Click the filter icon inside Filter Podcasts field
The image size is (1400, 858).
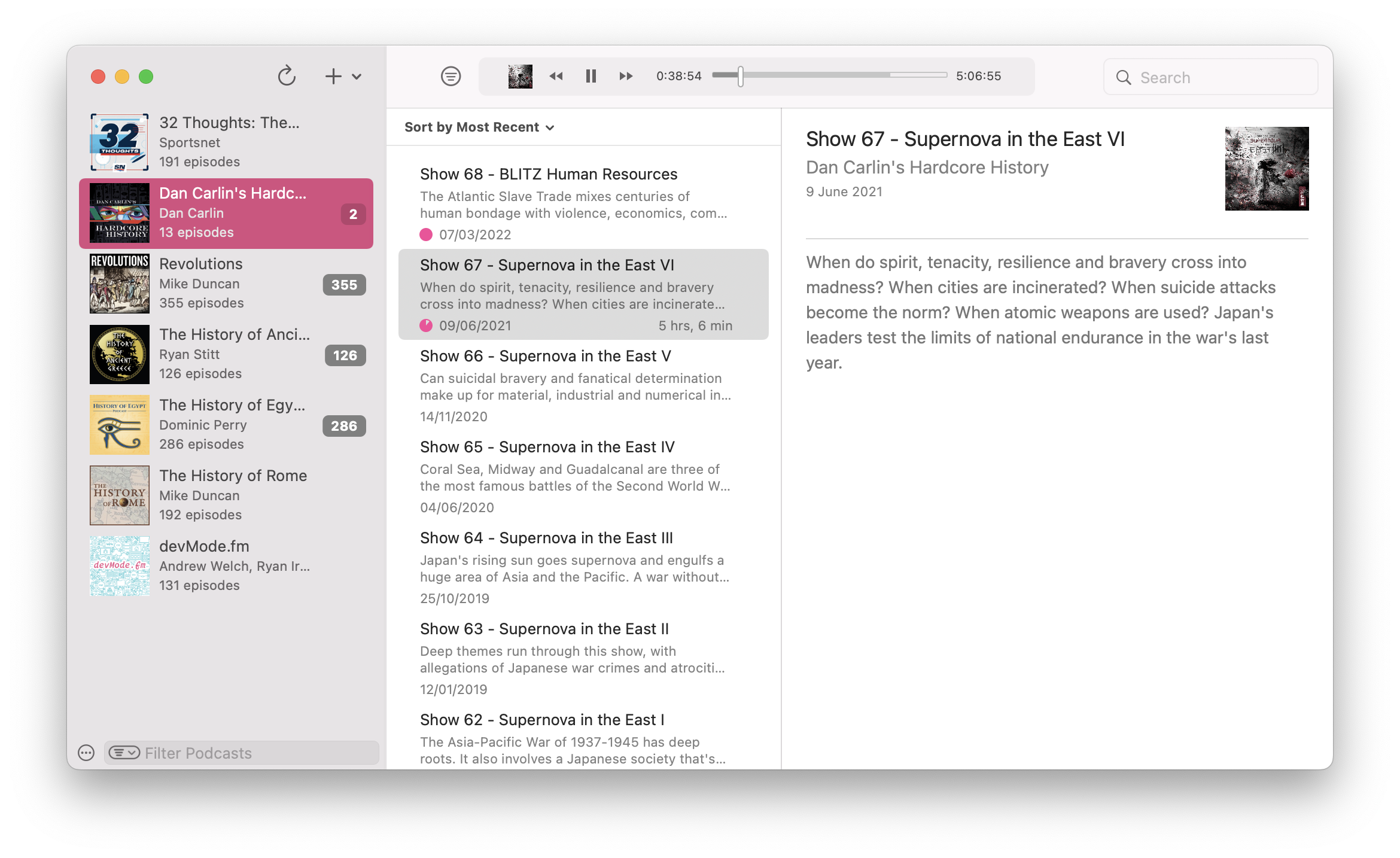[124, 753]
